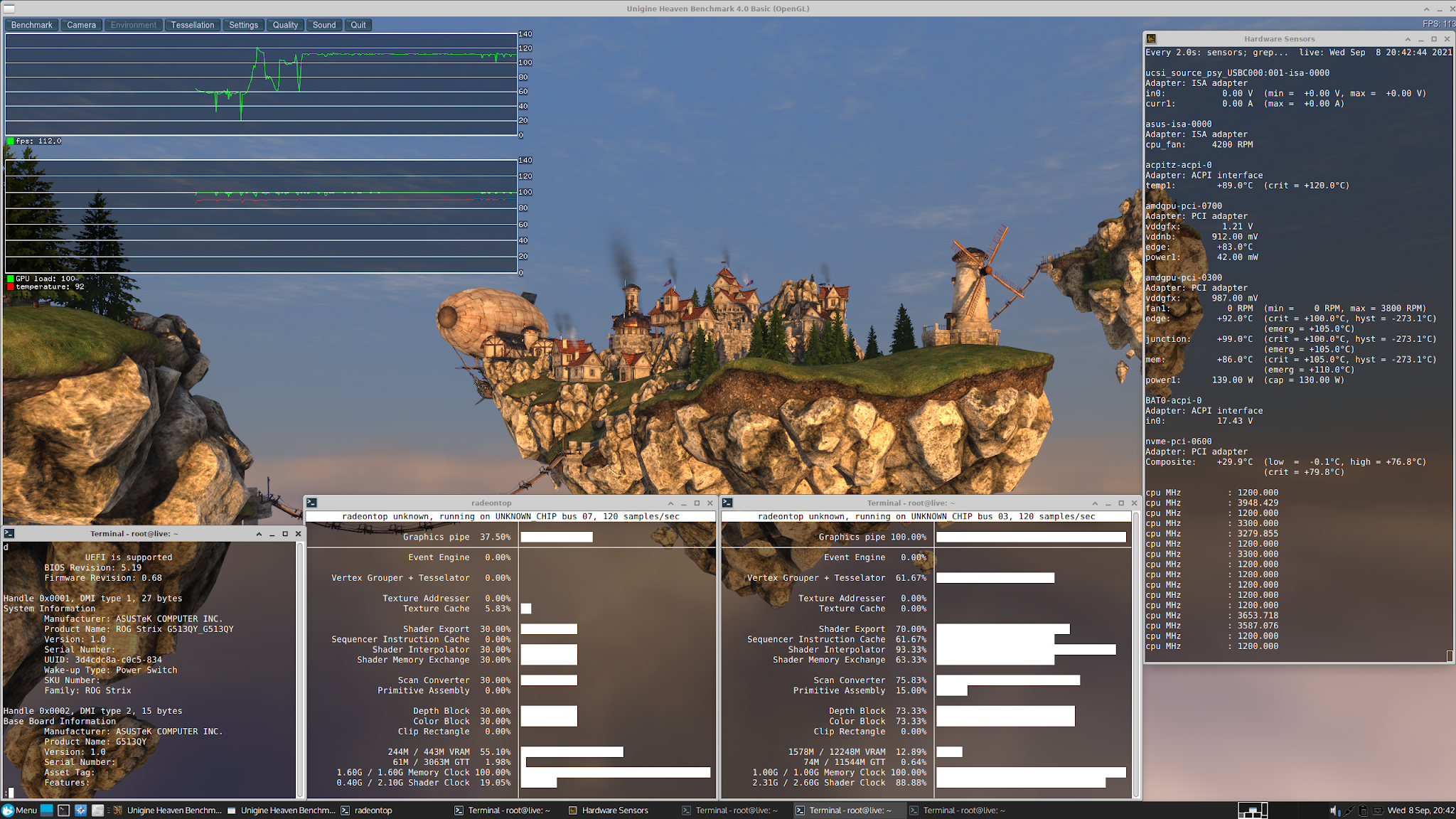This screenshot has width=1456, height=819.
Task: Open the Benchmark menu in Heaven
Action: (x=32, y=25)
